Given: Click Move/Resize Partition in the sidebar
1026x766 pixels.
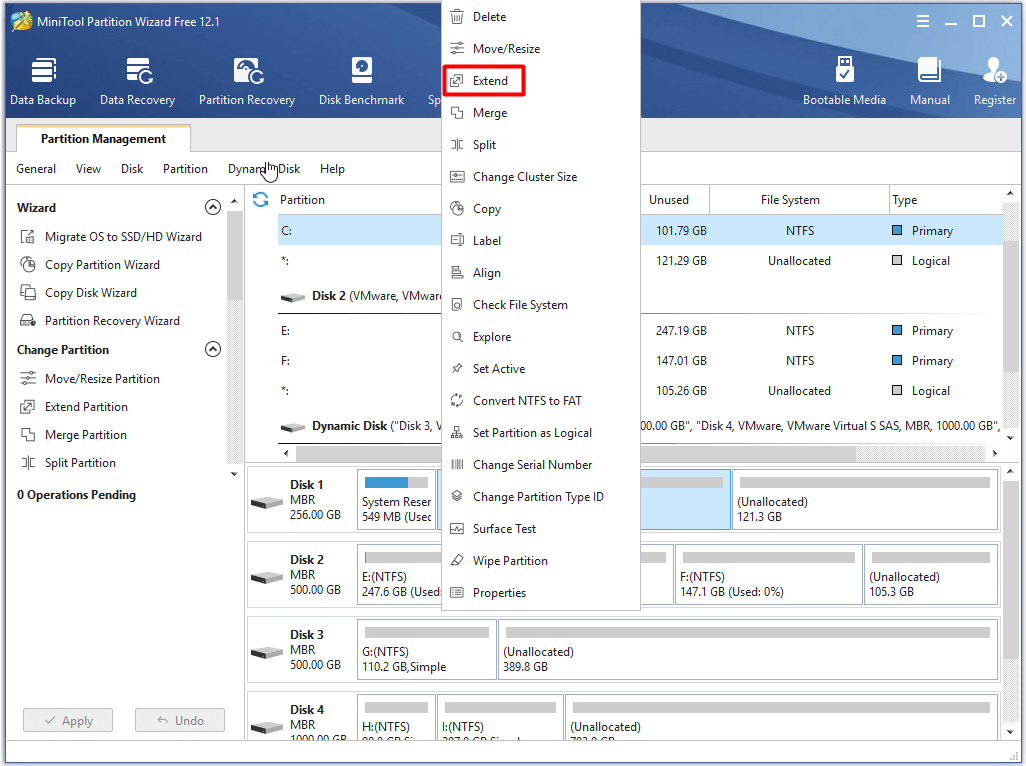Looking at the screenshot, I should (x=90, y=379).
